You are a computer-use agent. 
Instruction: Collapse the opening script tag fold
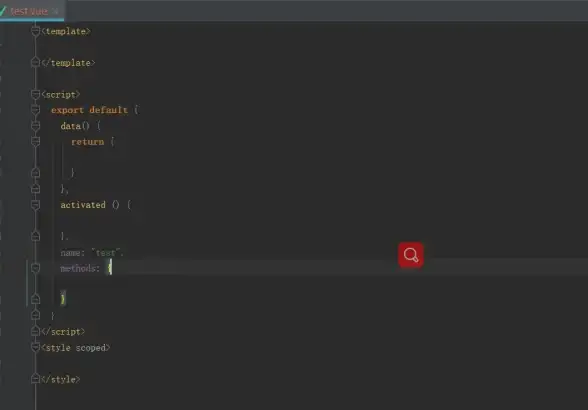36,94
